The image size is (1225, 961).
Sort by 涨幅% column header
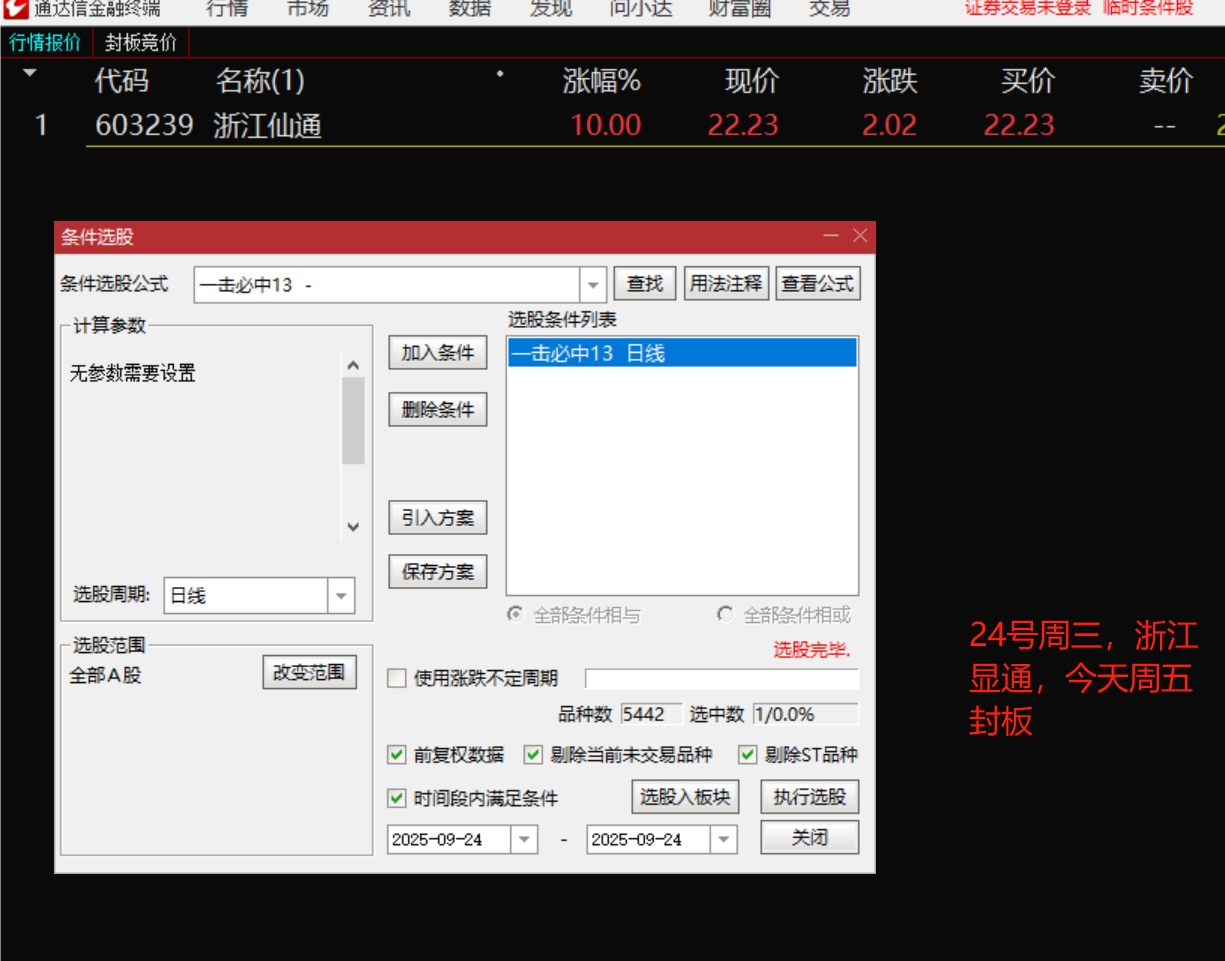pos(601,81)
